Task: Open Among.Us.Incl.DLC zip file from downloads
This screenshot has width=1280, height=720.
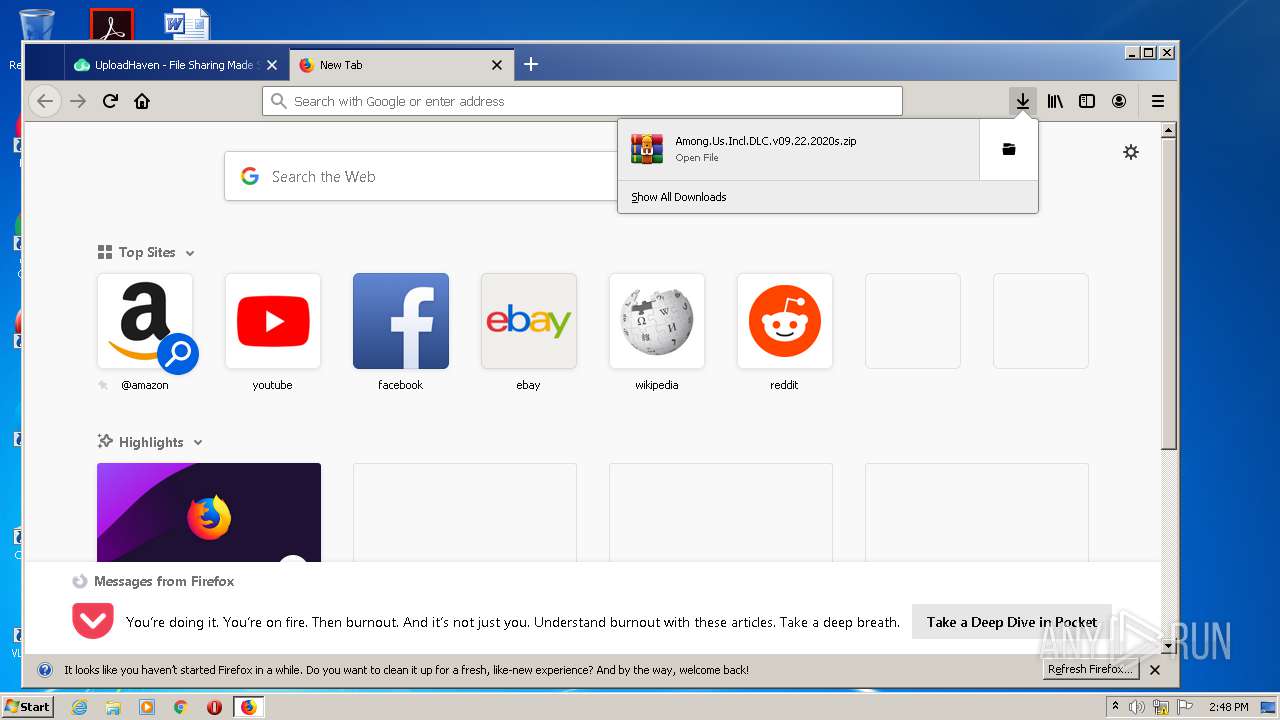Action: [x=798, y=149]
